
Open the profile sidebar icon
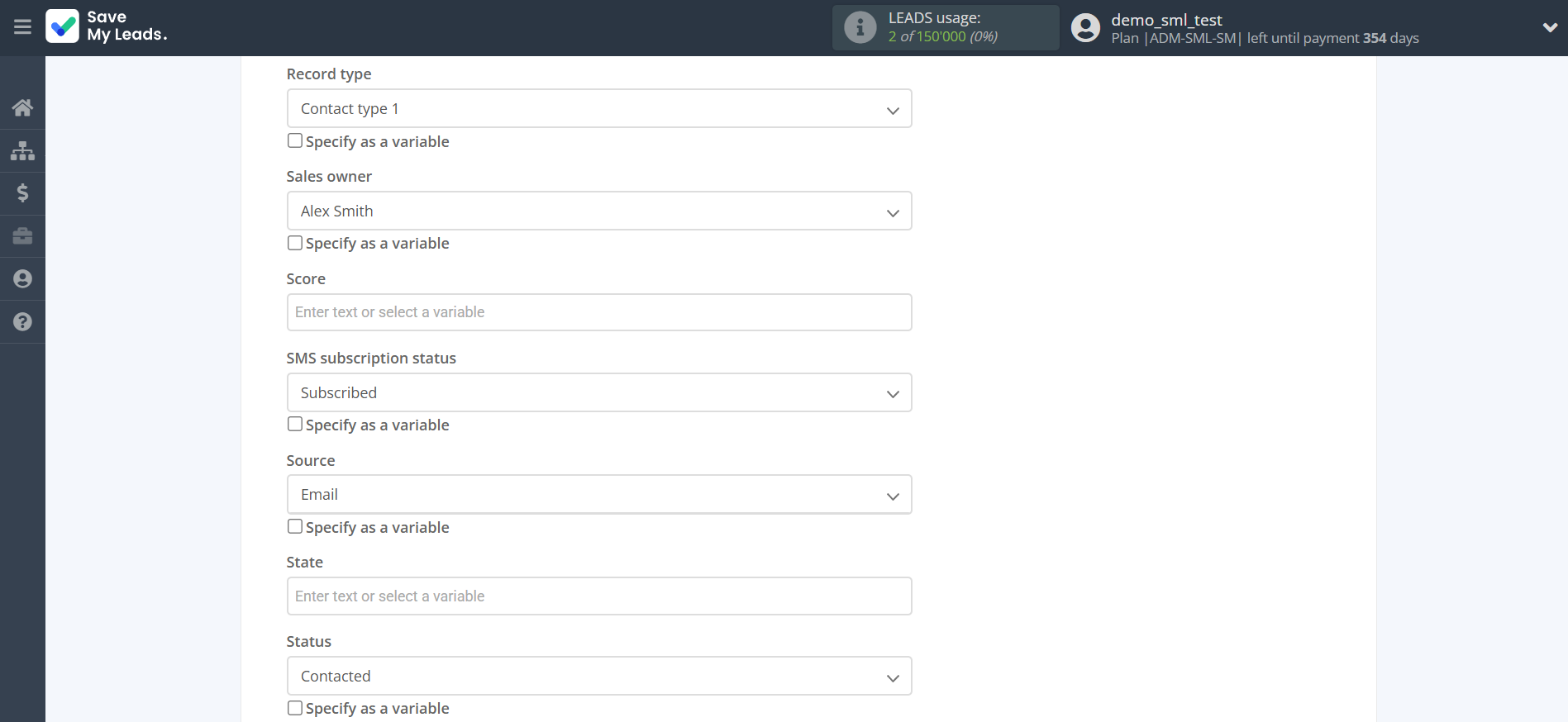pos(22,279)
